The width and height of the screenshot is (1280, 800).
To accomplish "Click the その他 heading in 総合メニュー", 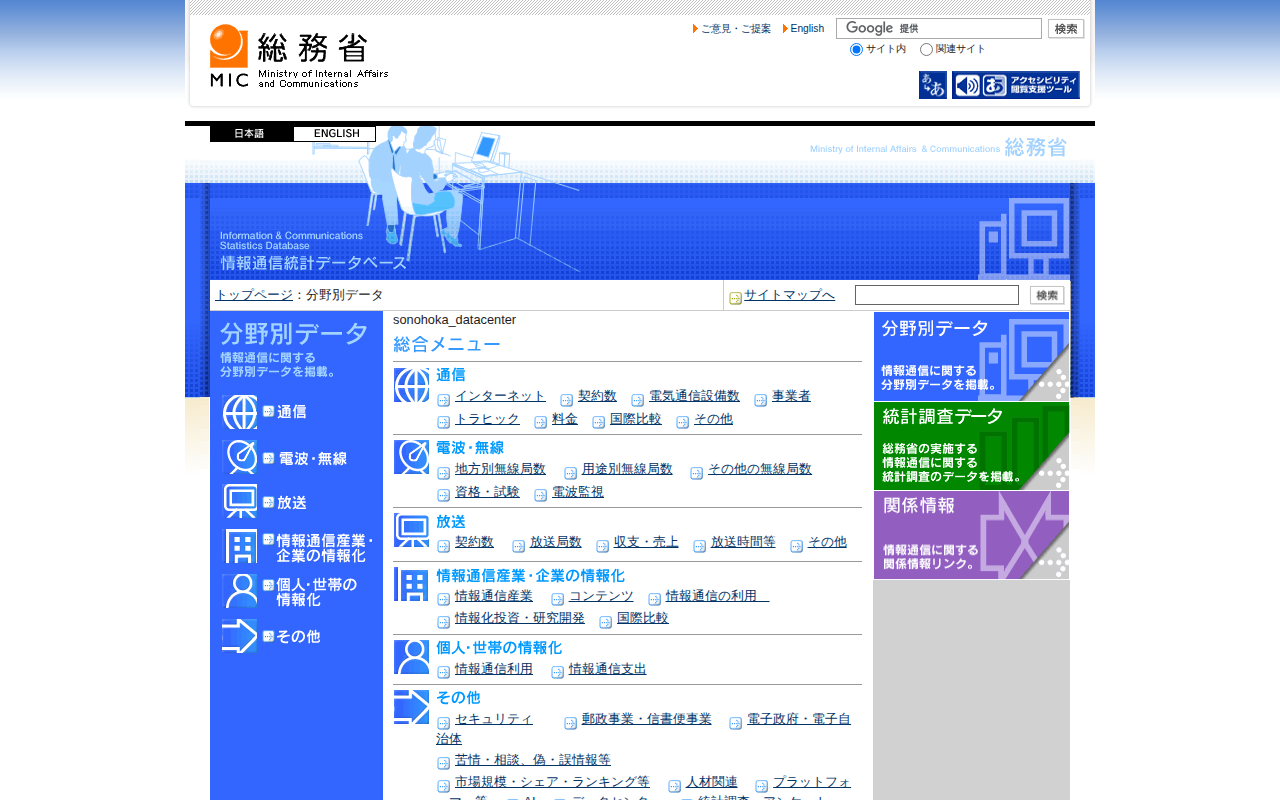I will click(458, 698).
